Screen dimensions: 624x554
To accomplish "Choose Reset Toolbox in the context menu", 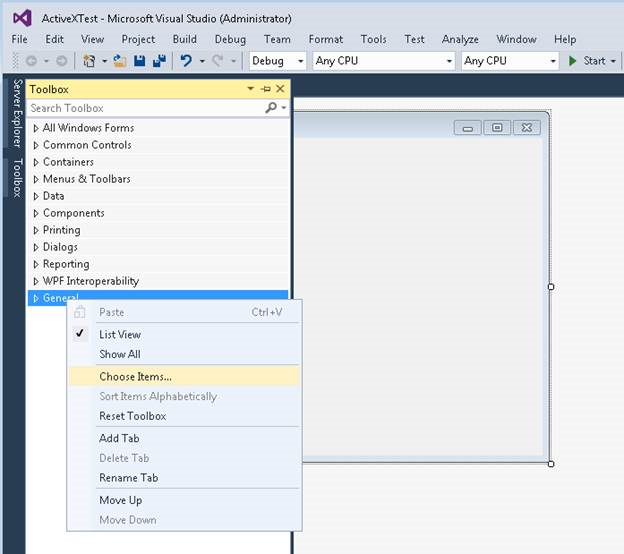I will coord(132,416).
